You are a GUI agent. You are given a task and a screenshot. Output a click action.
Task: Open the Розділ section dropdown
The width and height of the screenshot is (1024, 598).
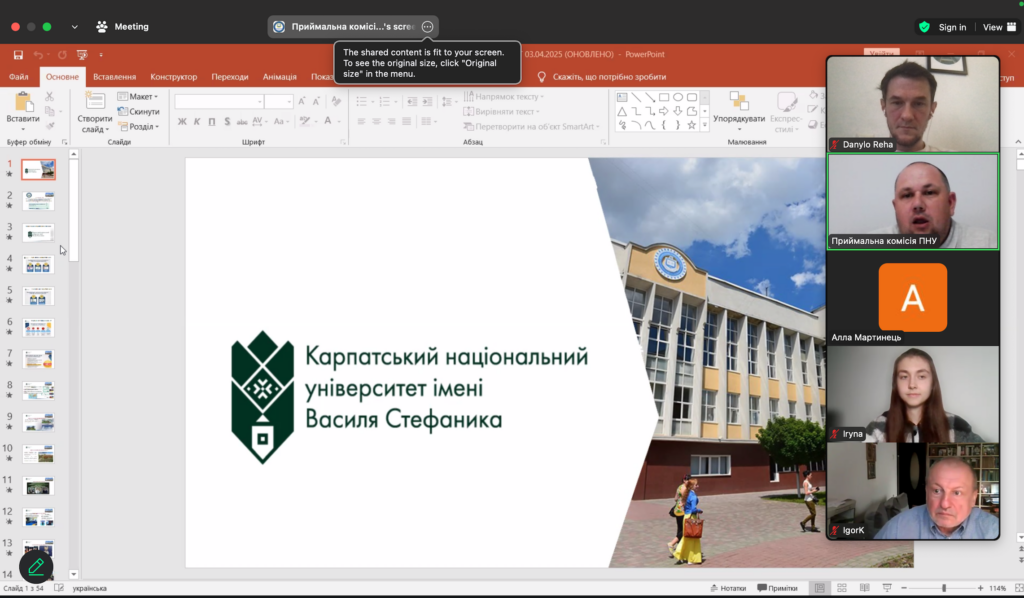pyautogui.click(x=138, y=127)
